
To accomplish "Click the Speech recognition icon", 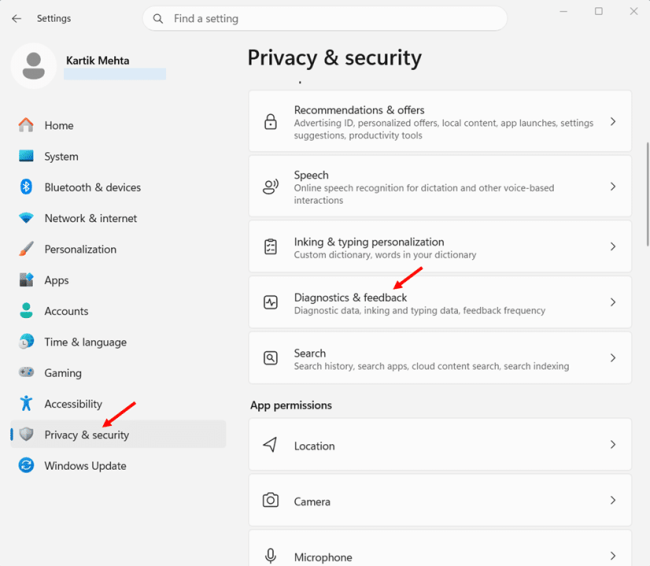I will pos(271,187).
